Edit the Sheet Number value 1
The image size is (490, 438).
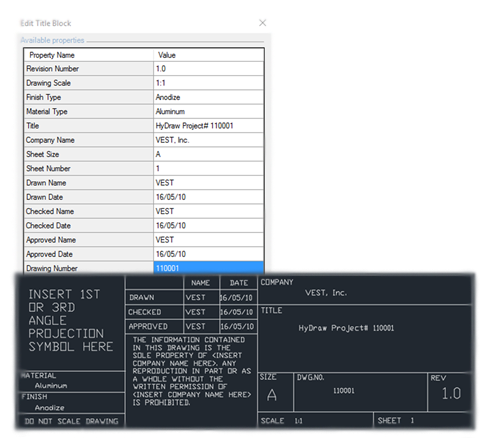[209, 169]
